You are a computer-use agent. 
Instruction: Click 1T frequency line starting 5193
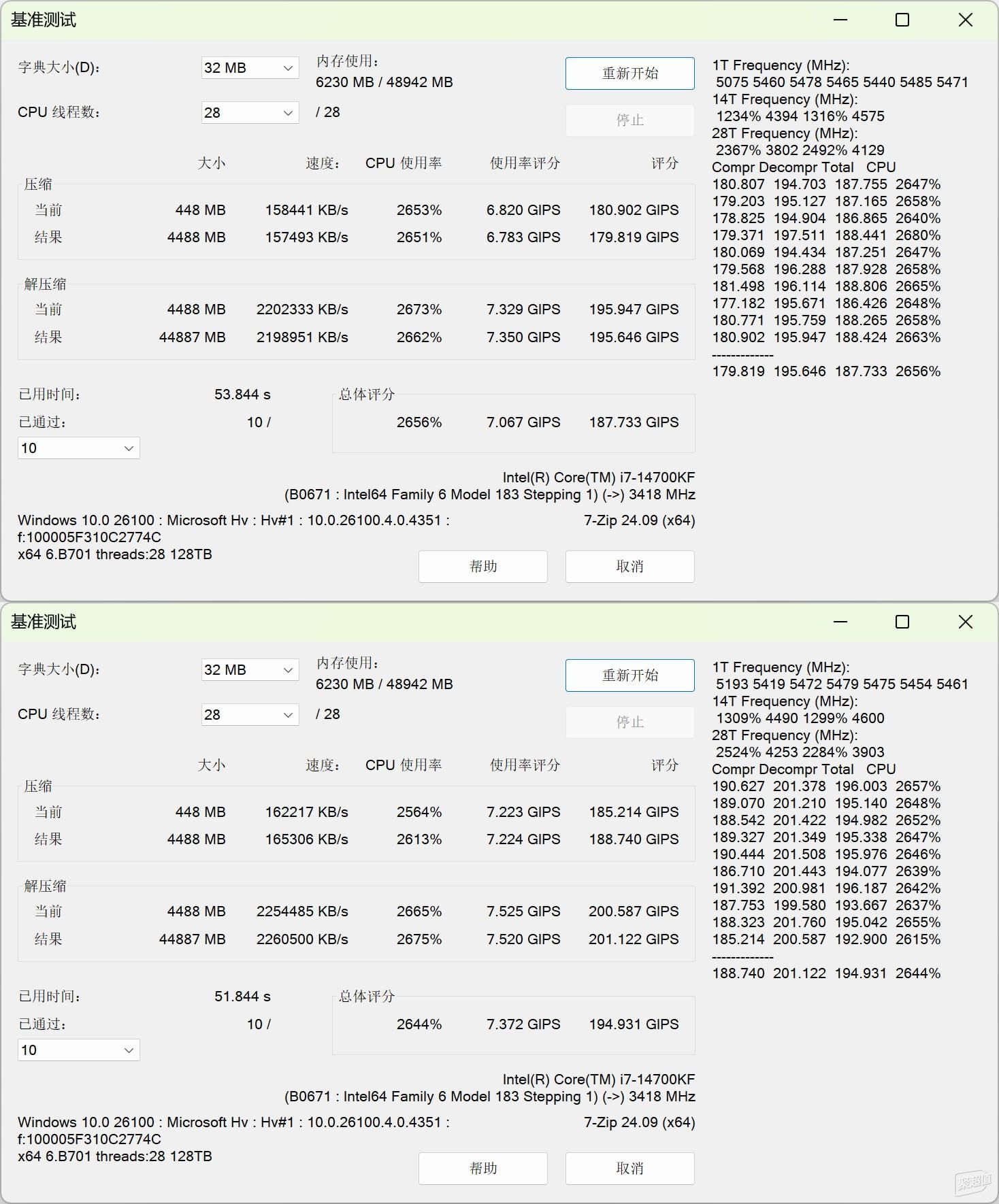pyautogui.click(x=842, y=684)
